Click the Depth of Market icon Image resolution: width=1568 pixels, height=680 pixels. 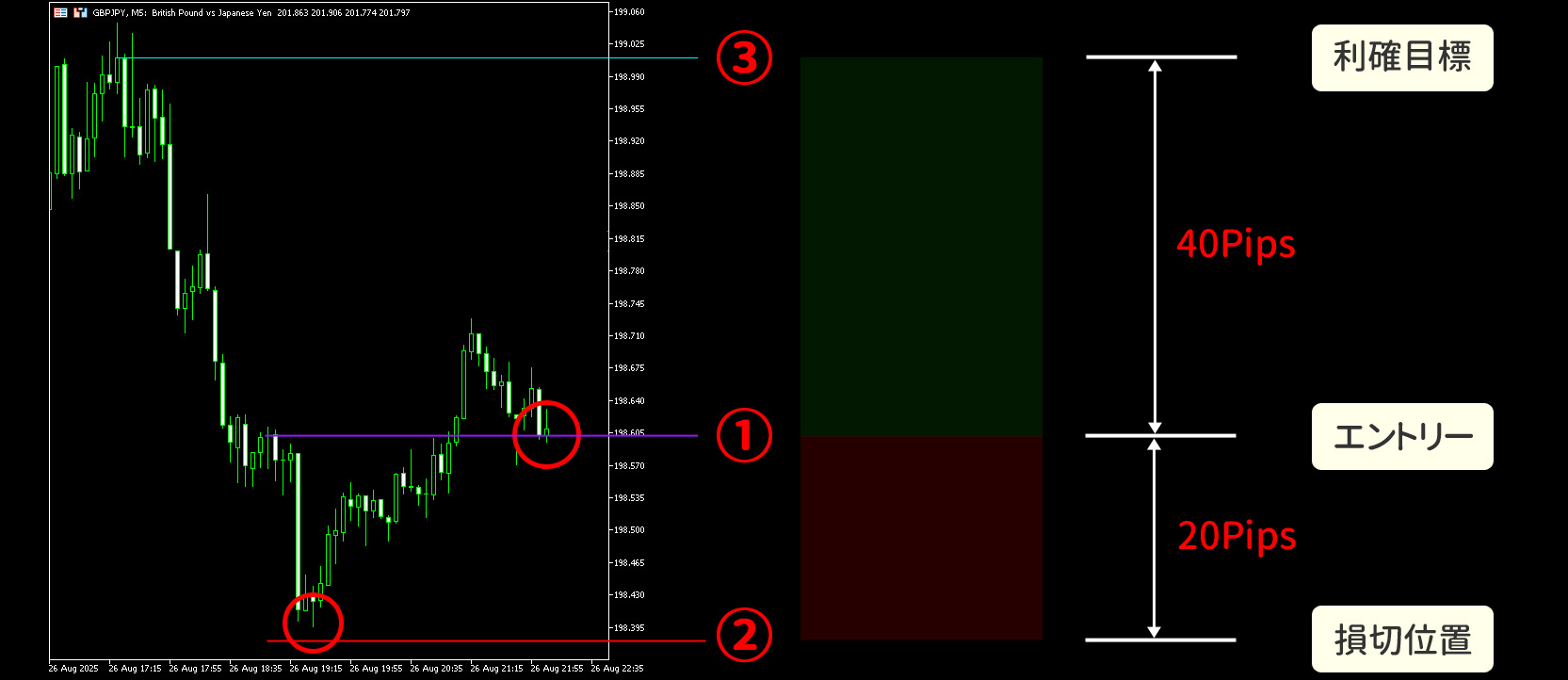click(80, 13)
